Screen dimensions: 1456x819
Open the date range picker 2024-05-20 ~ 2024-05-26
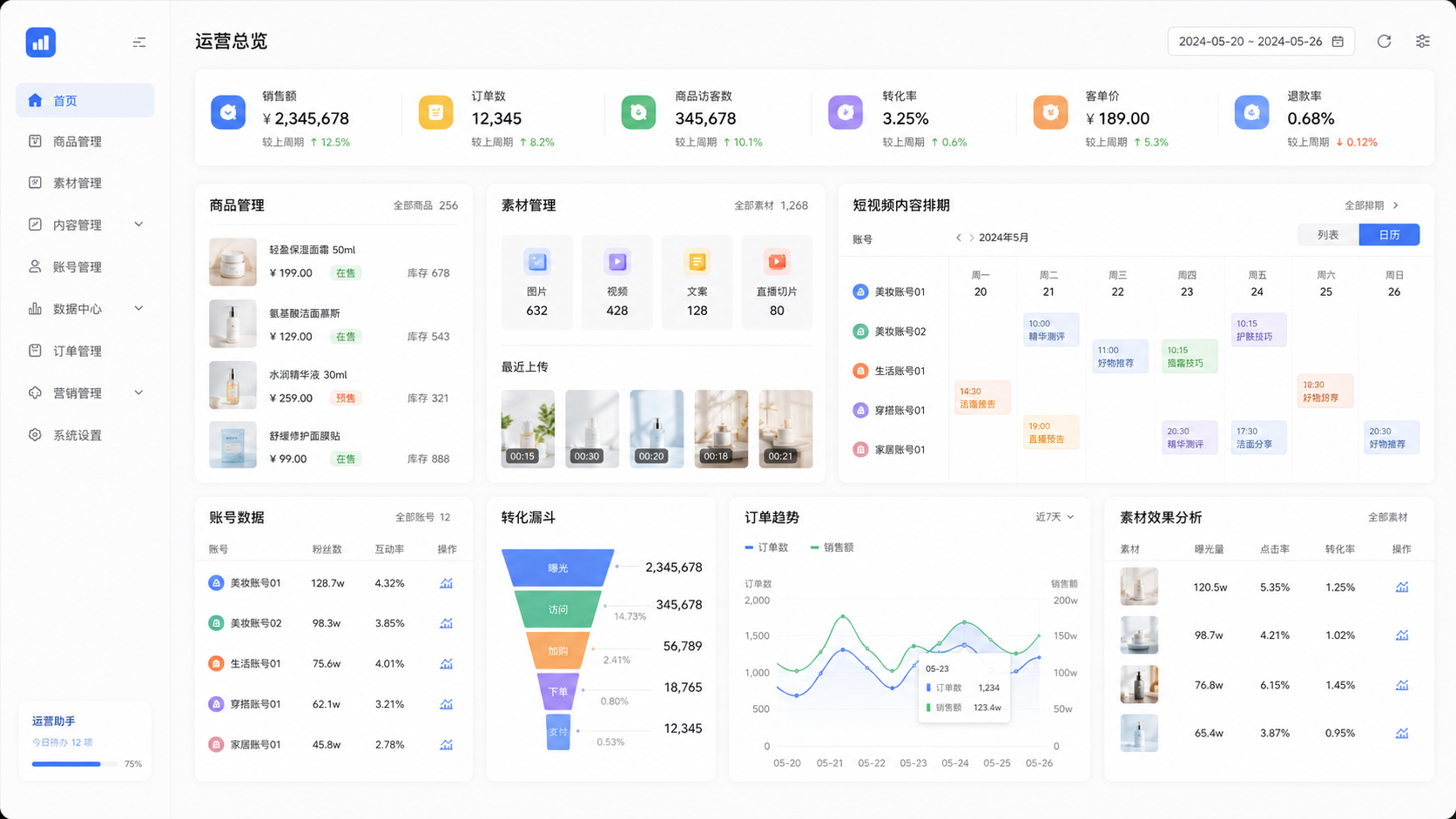(1261, 41)
